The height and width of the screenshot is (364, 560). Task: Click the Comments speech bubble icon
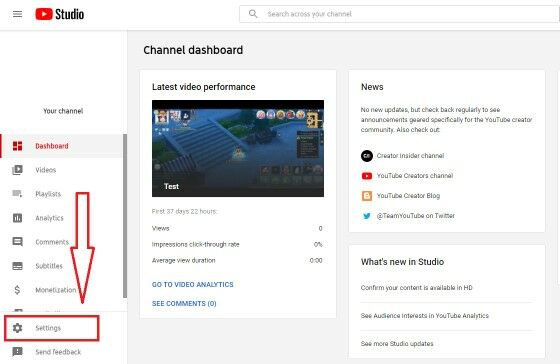click(x=18, y=242)
